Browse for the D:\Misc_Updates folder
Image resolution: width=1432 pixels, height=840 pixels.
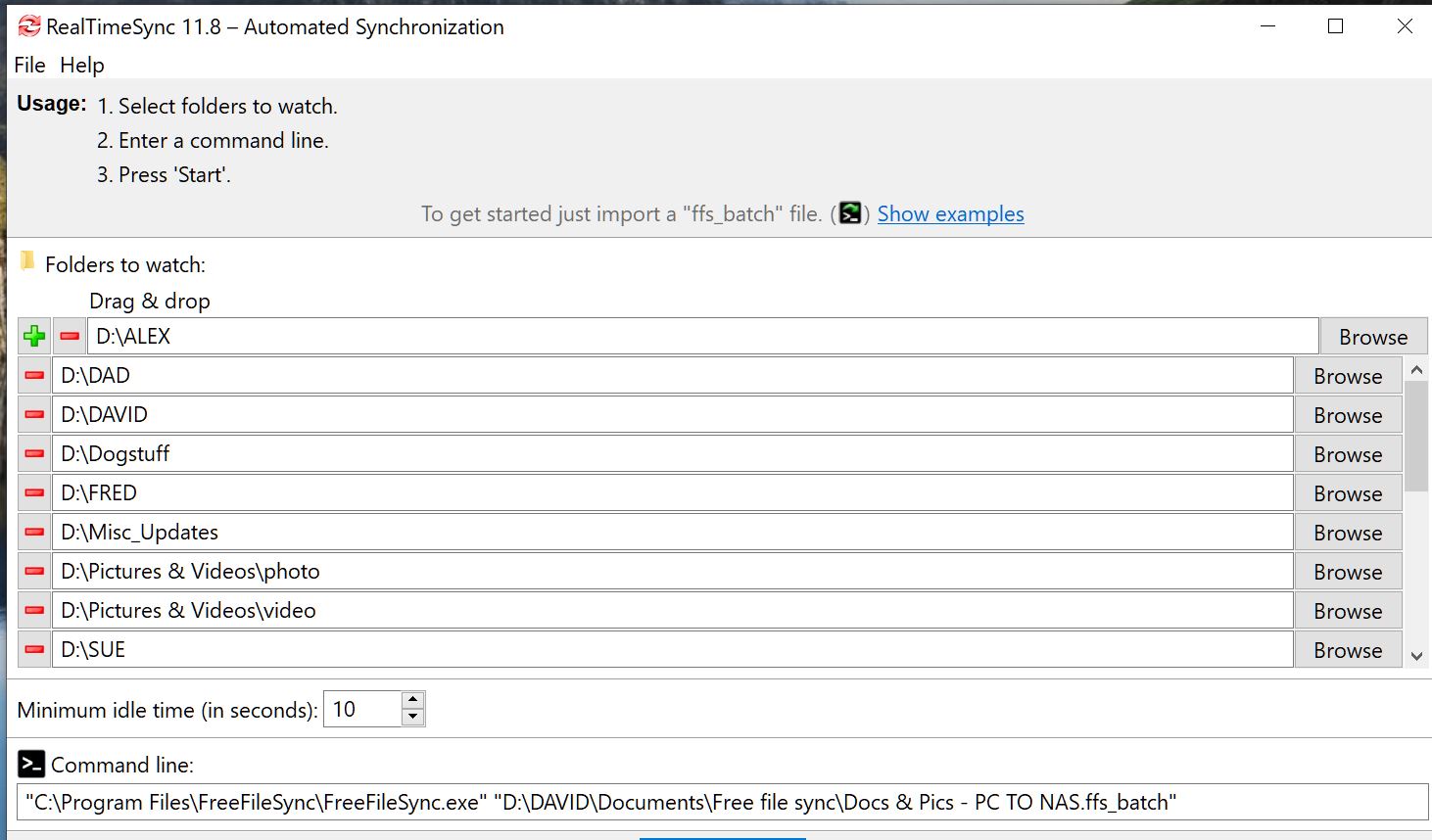point(1348,533)
